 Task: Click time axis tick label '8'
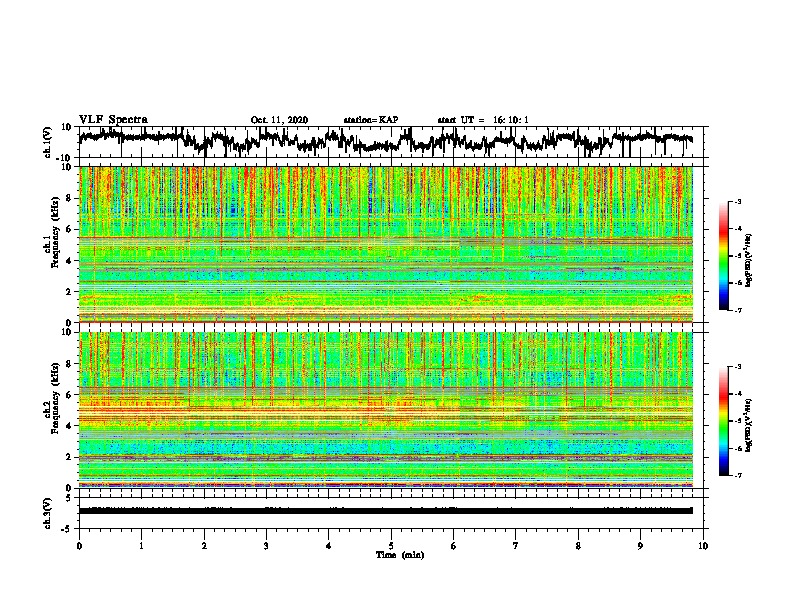[578, 546]
